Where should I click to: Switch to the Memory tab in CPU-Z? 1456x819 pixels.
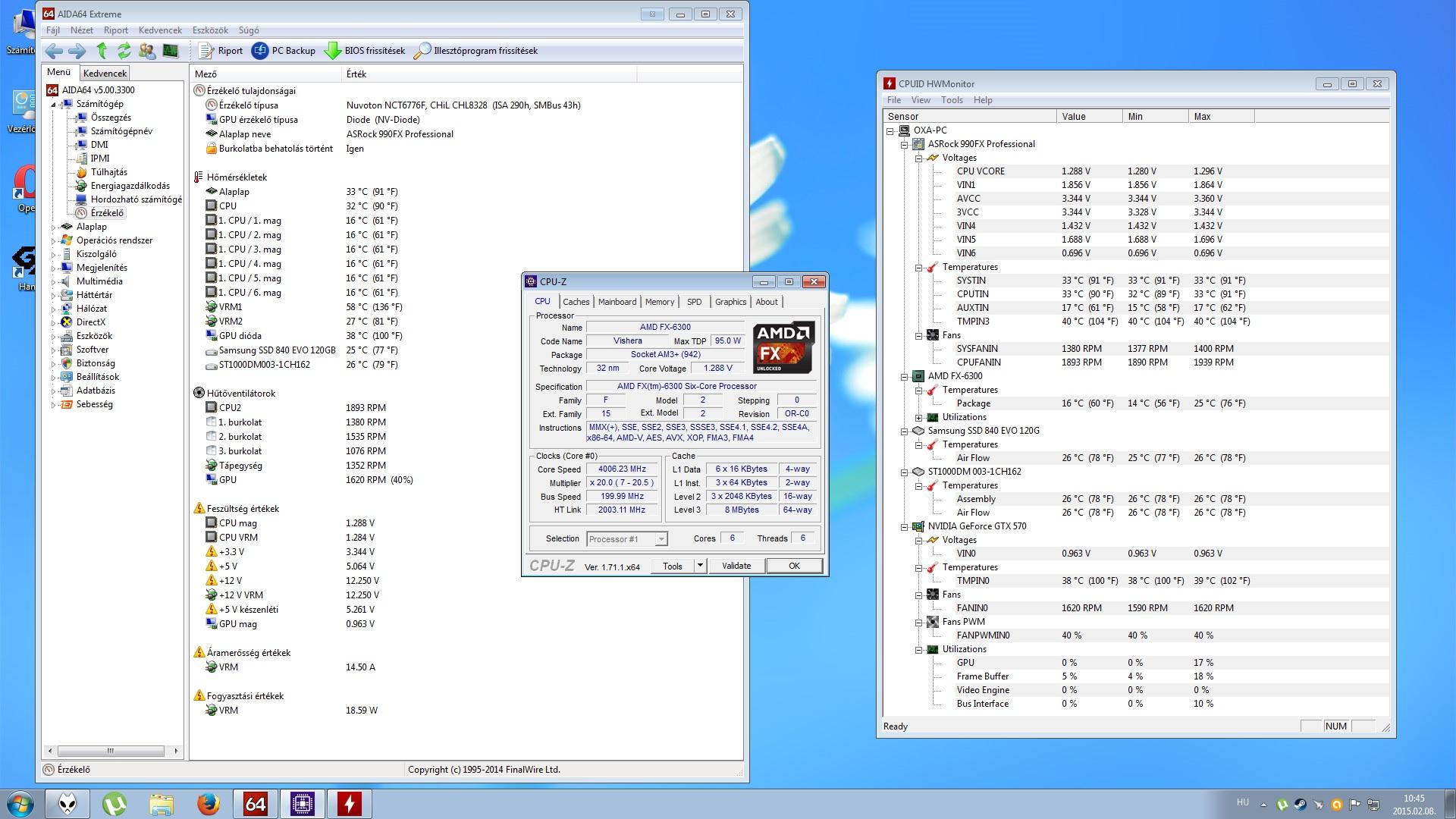tap(660, 302)
